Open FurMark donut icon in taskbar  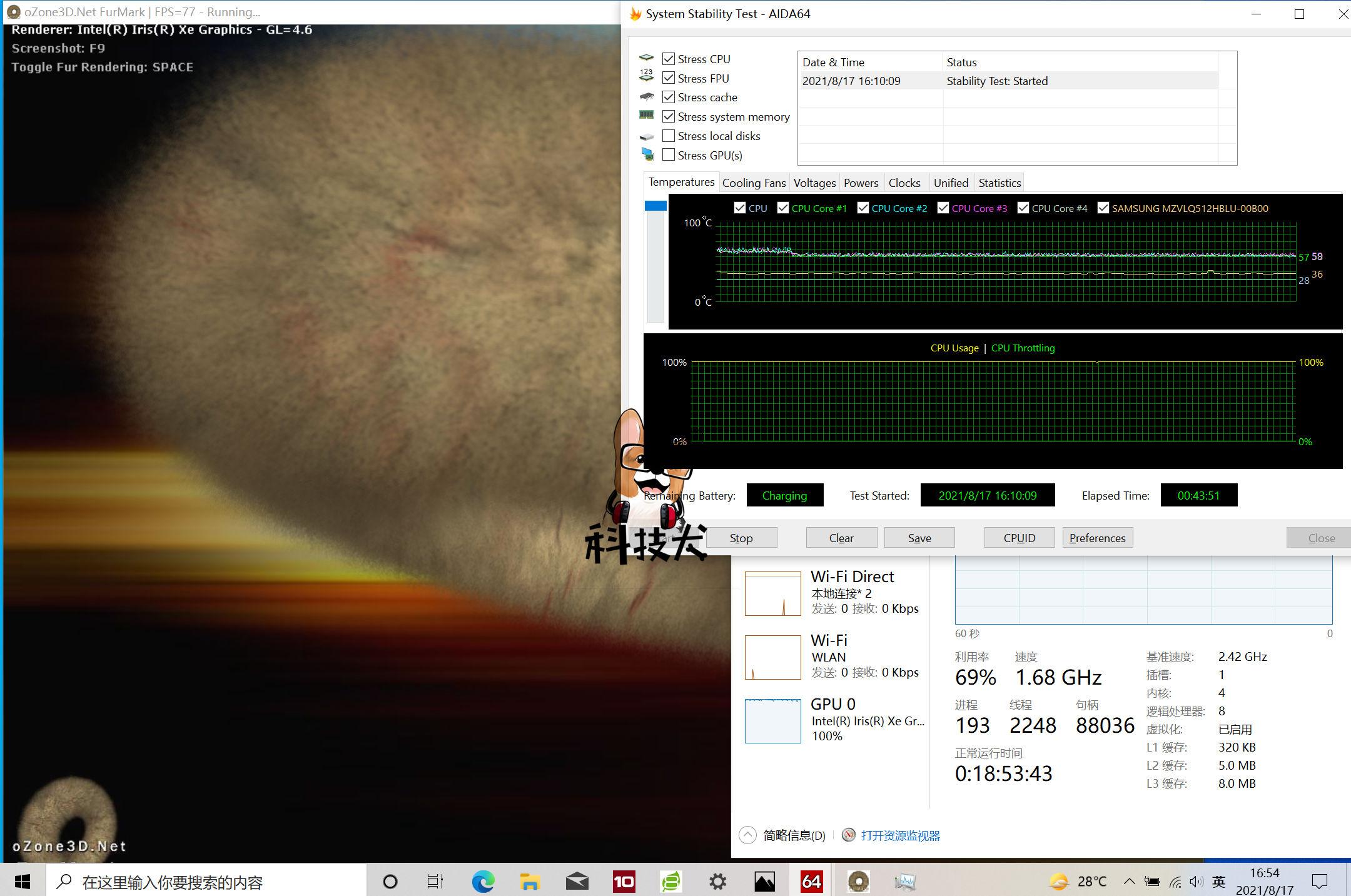click(x=858, y=882)
